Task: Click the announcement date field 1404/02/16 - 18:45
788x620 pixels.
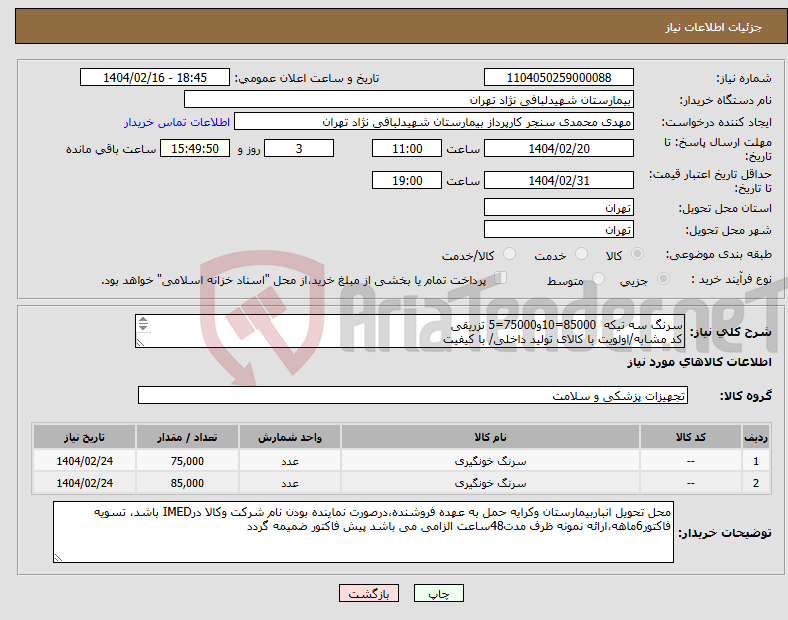Action: 155,77
